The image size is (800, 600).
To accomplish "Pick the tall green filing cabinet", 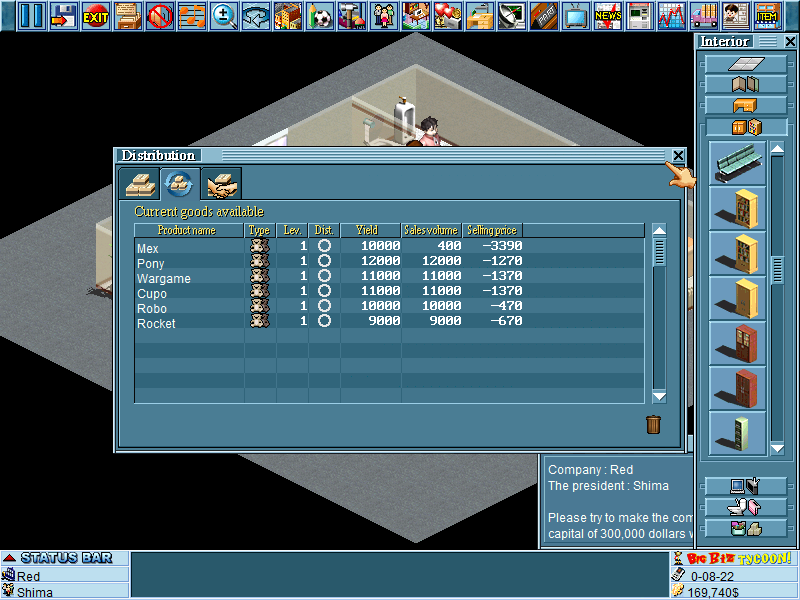I will 738,434.
